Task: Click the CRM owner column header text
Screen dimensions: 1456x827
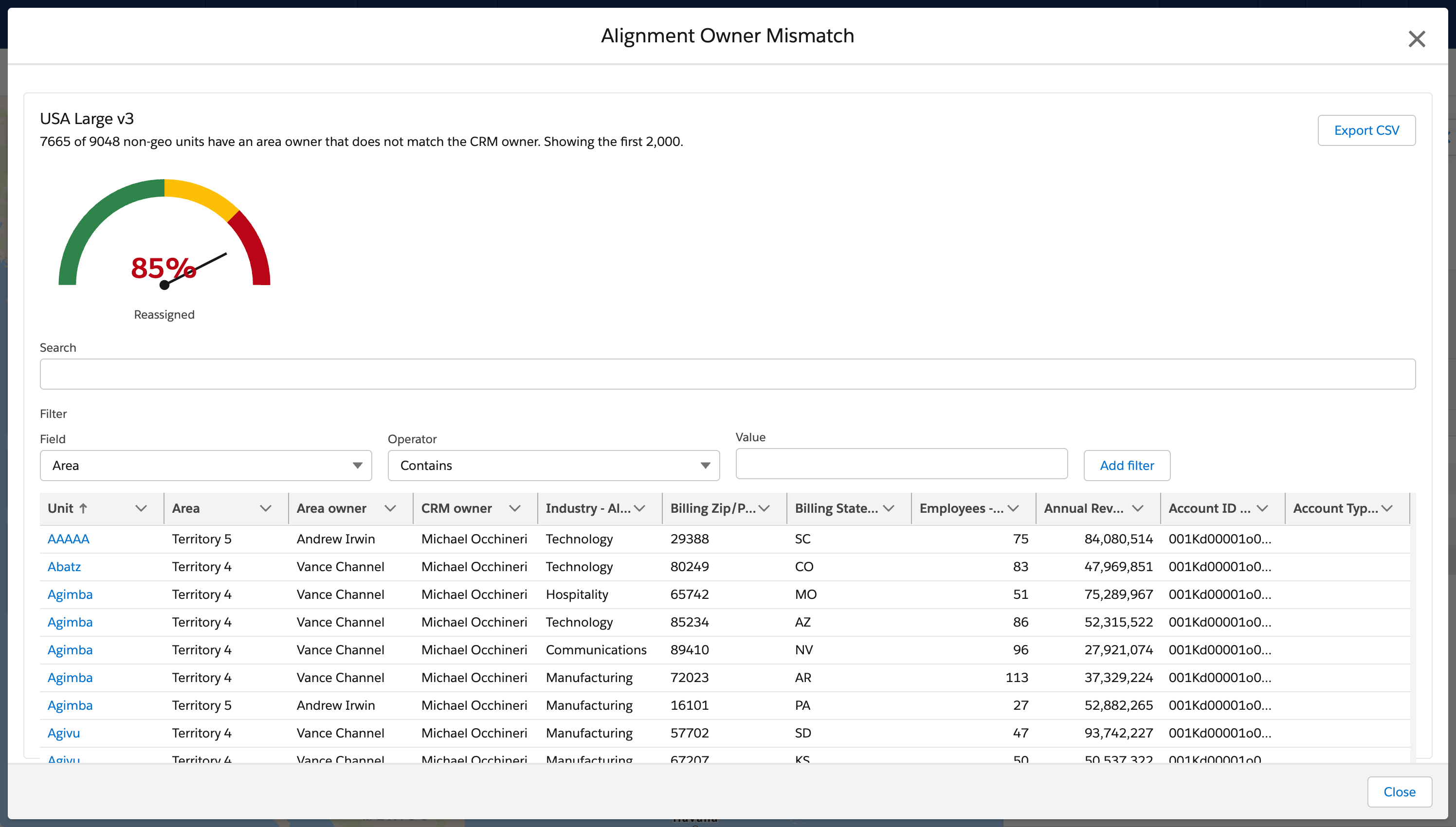Action: 456,508
